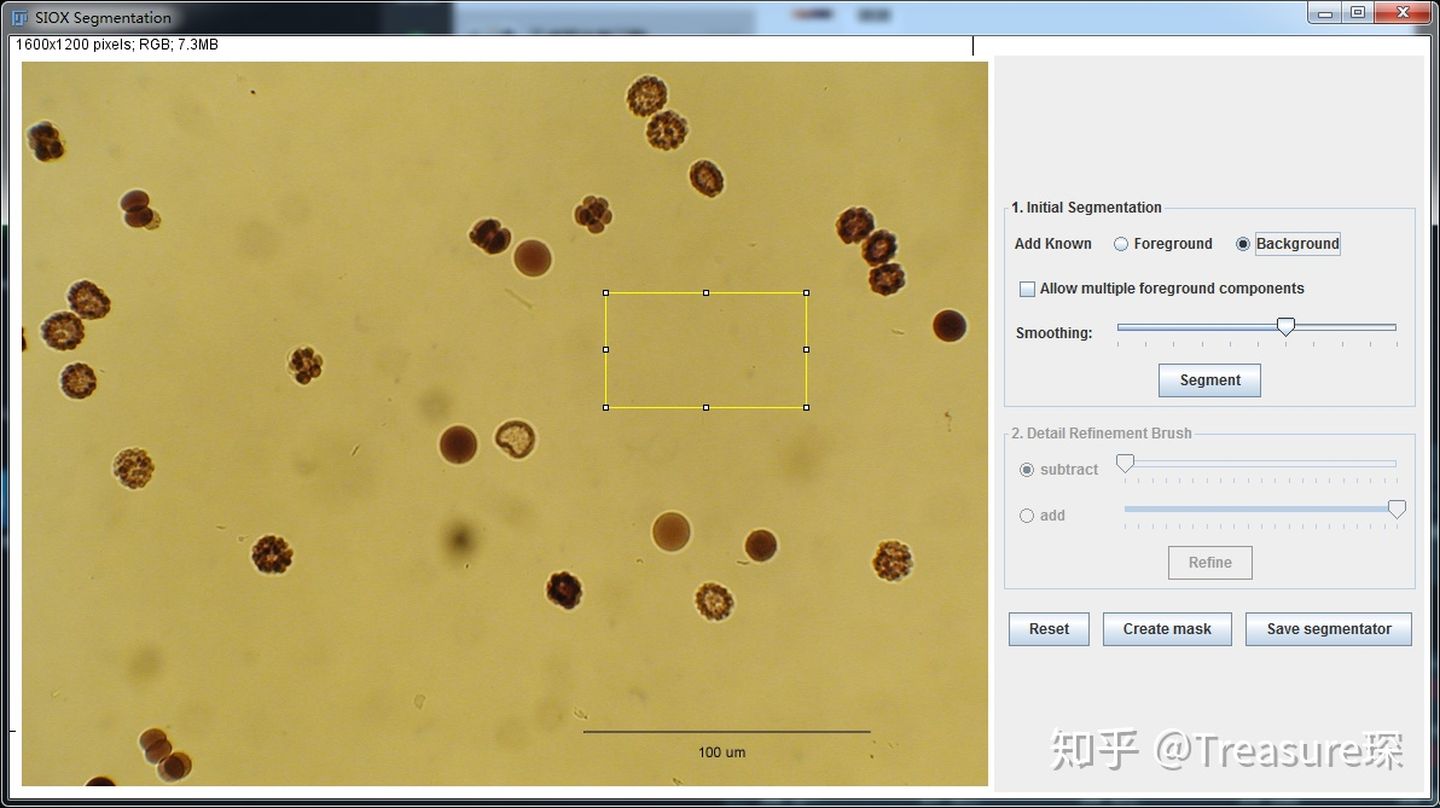
Task: Click the 'Add Known' label
Action: pyautogui.click(x=1053, y=244)
